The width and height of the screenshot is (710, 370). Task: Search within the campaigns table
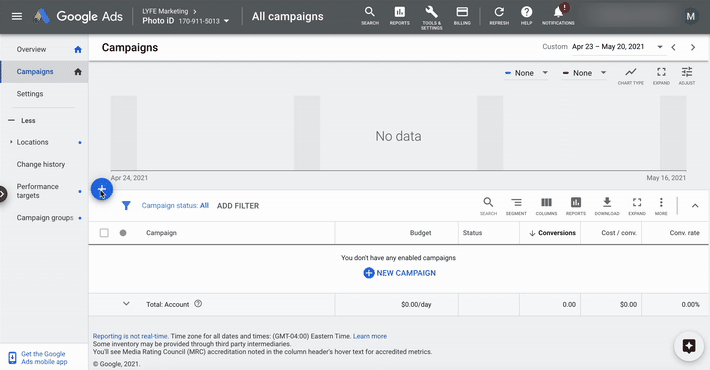(488, 206)
